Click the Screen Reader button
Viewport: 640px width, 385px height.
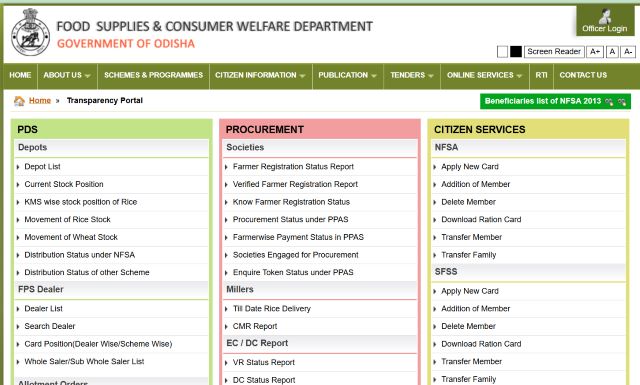[x=554, y=52]
